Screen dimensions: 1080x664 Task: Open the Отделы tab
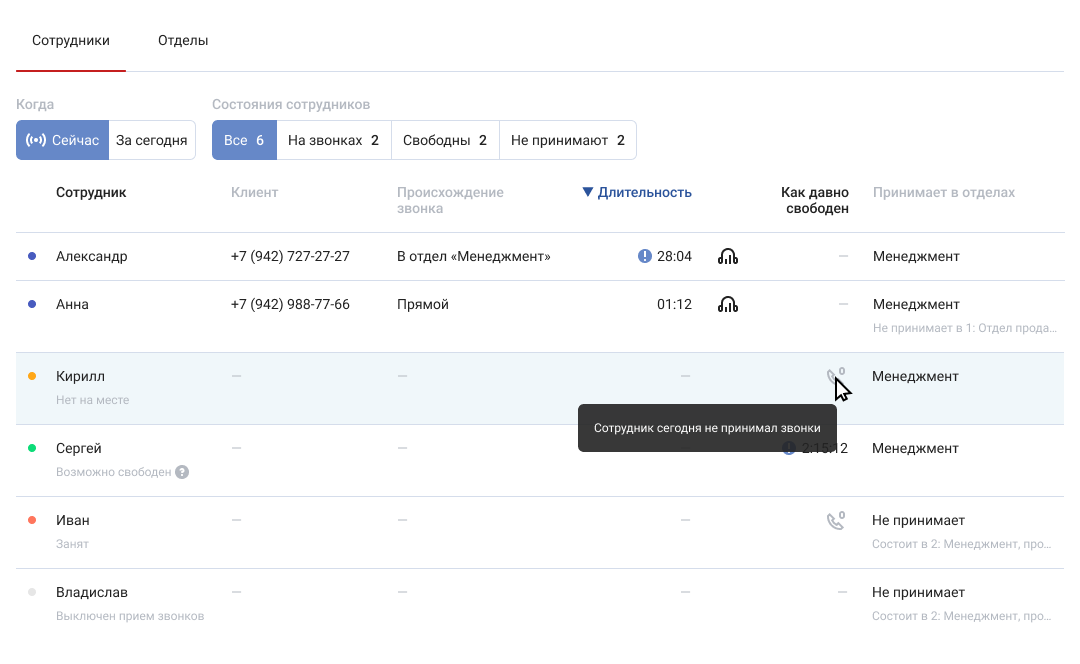point(183,41)
